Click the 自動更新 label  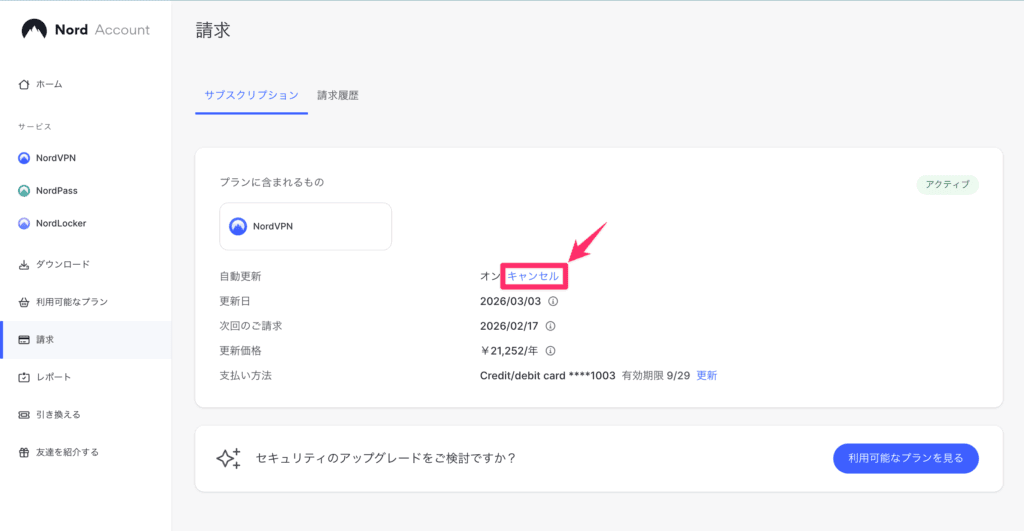click(240, 276)
